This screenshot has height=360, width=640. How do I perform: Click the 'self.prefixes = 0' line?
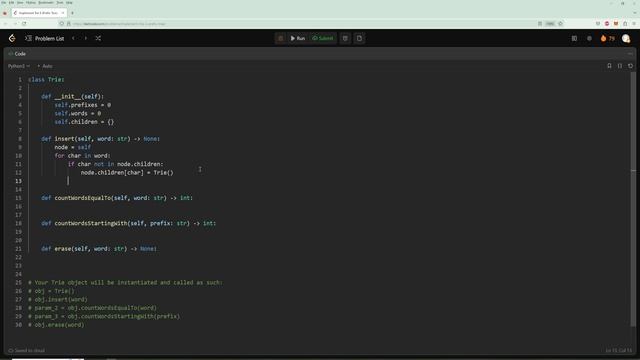(82, 105)
